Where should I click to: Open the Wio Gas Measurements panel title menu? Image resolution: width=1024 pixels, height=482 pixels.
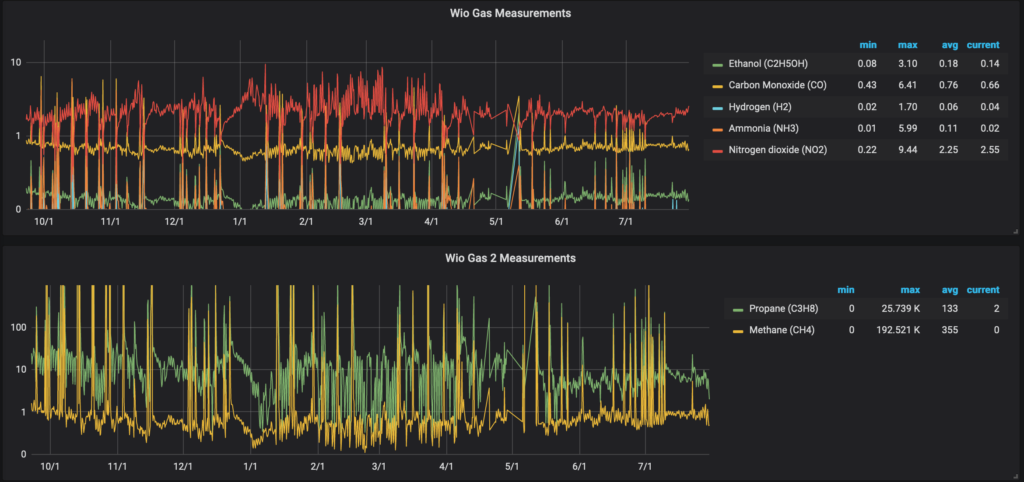click(x=512, y=13)
